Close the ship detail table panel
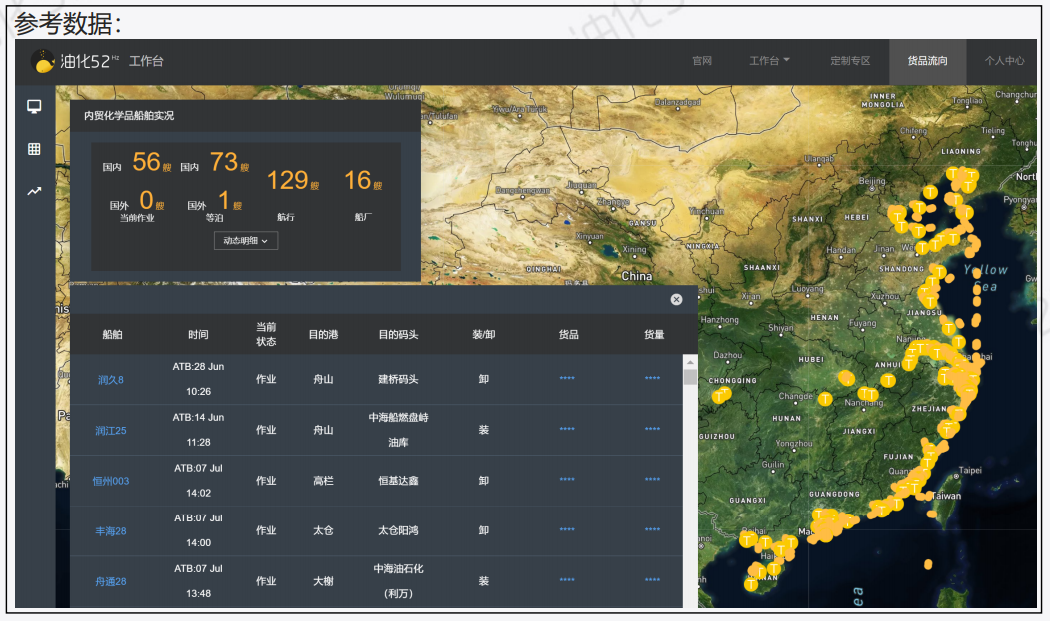Image resolution: width=1050 pixels, height=621 pixels. 676,299
